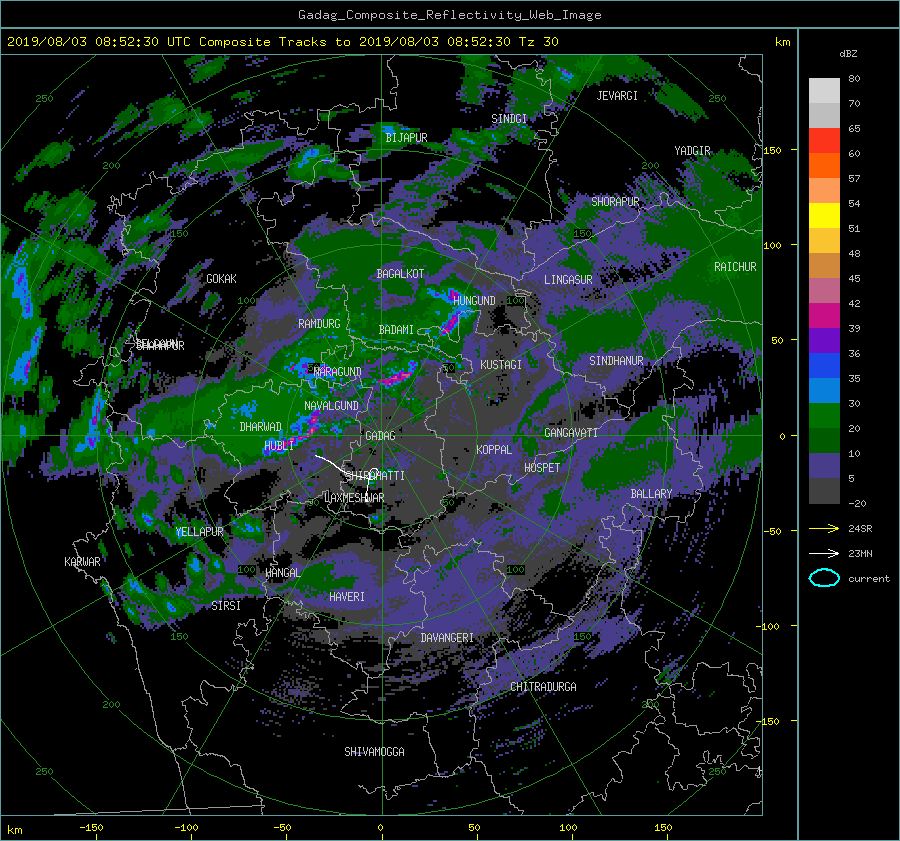The height and width of the screenshot is (841, 900).
Task: Select the yellow 51 dBZ color swatch
Action: 824,215
